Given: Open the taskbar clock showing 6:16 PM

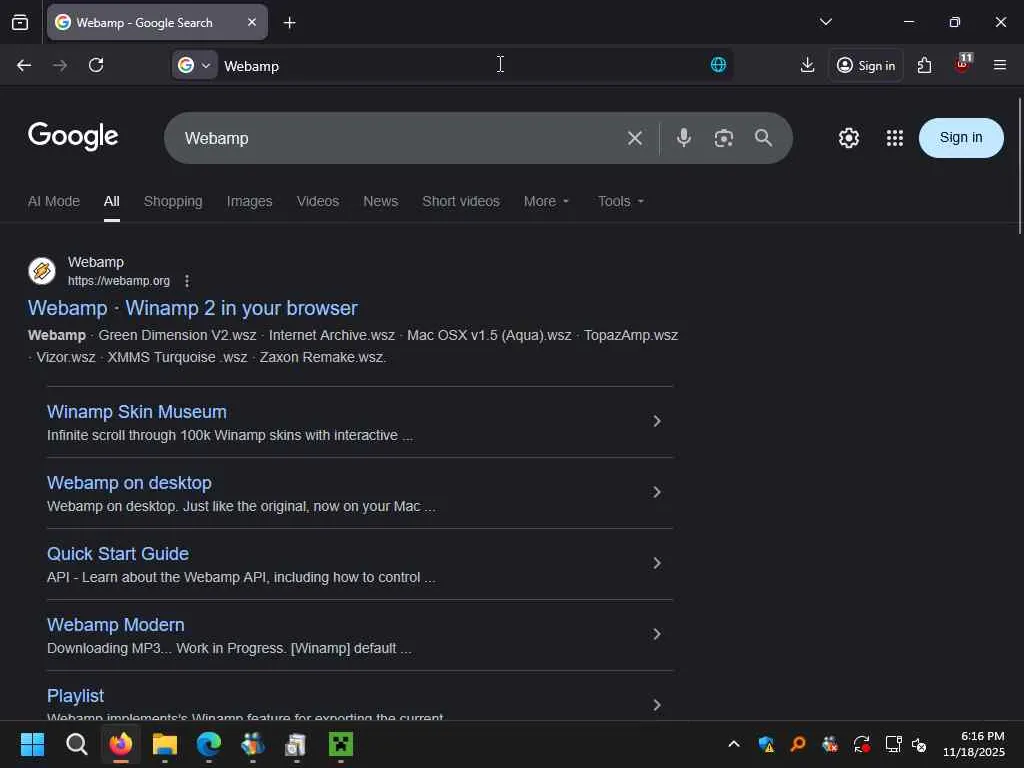Looking at the screenshot, I should tap(974, 744).
